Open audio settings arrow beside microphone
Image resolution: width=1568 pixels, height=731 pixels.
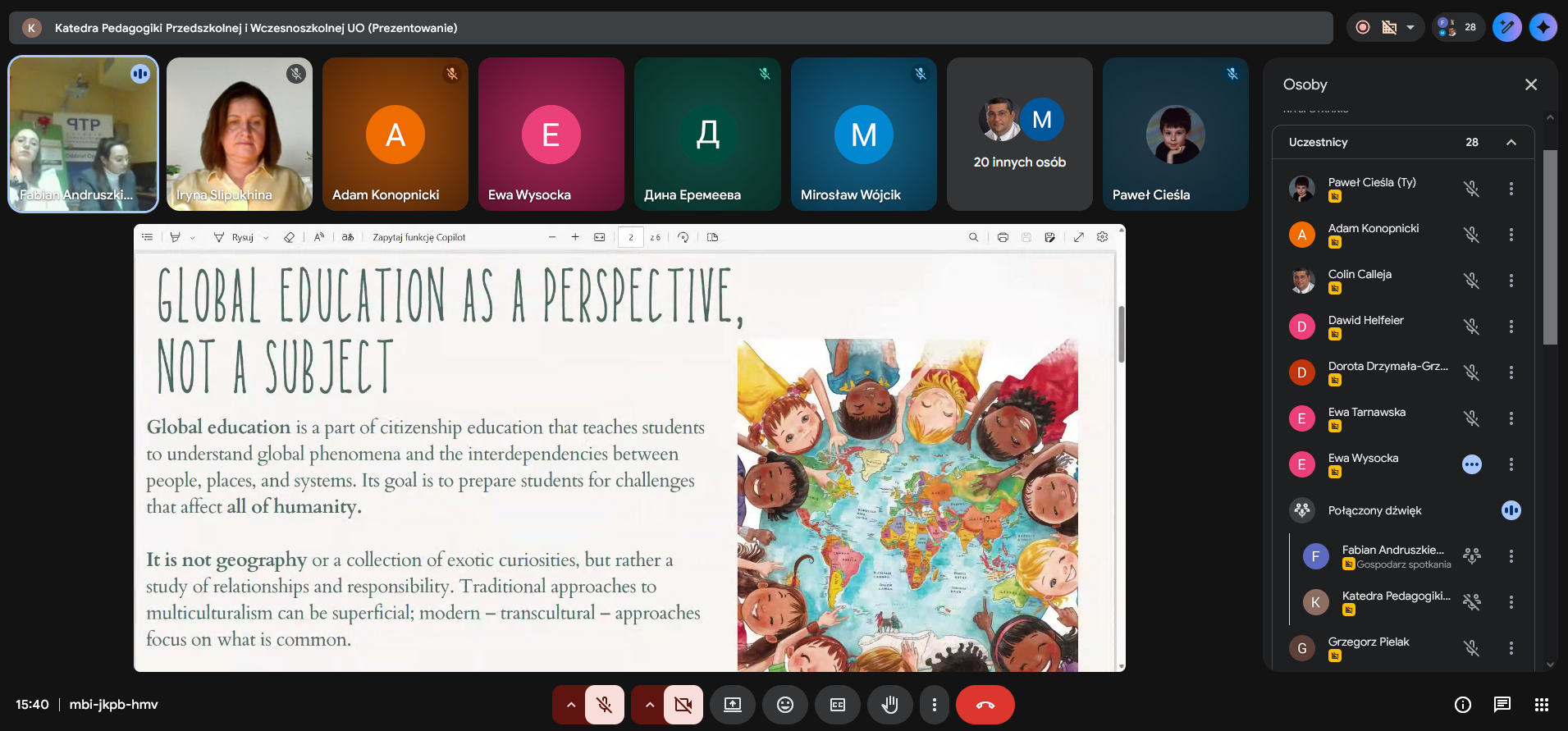click(x=571, y=705)
